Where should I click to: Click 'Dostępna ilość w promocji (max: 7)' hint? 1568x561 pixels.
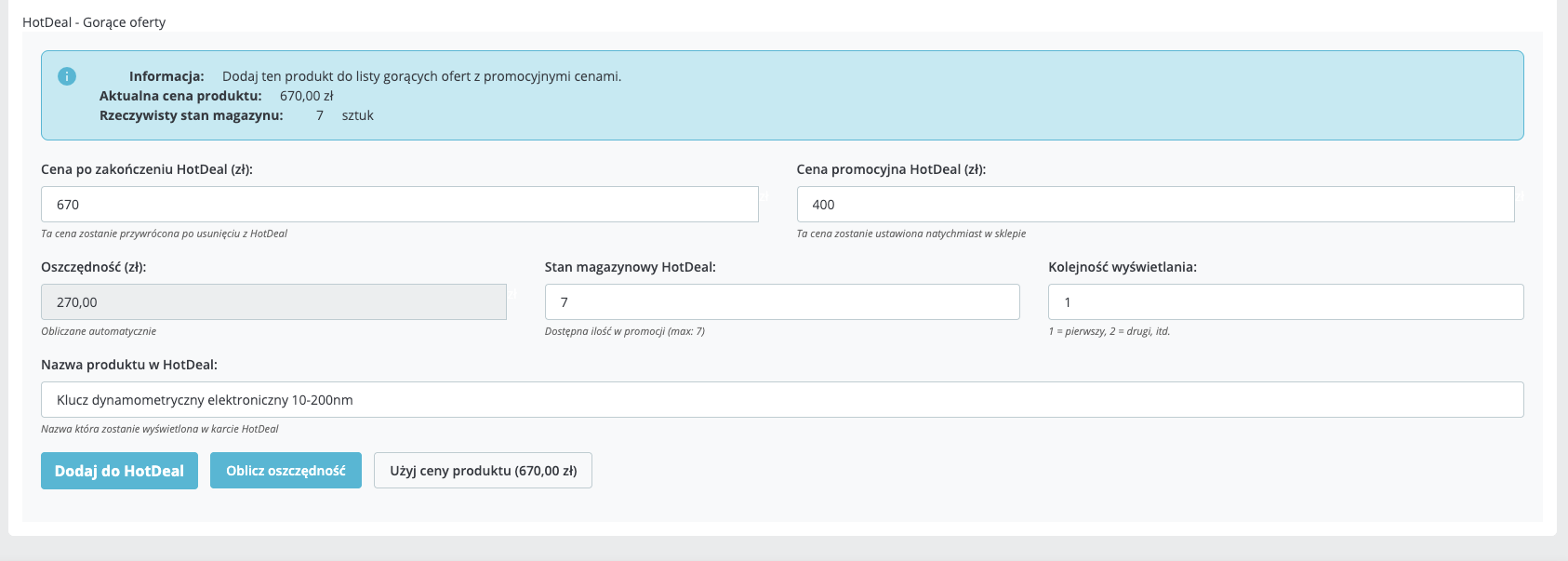point(625,331)
